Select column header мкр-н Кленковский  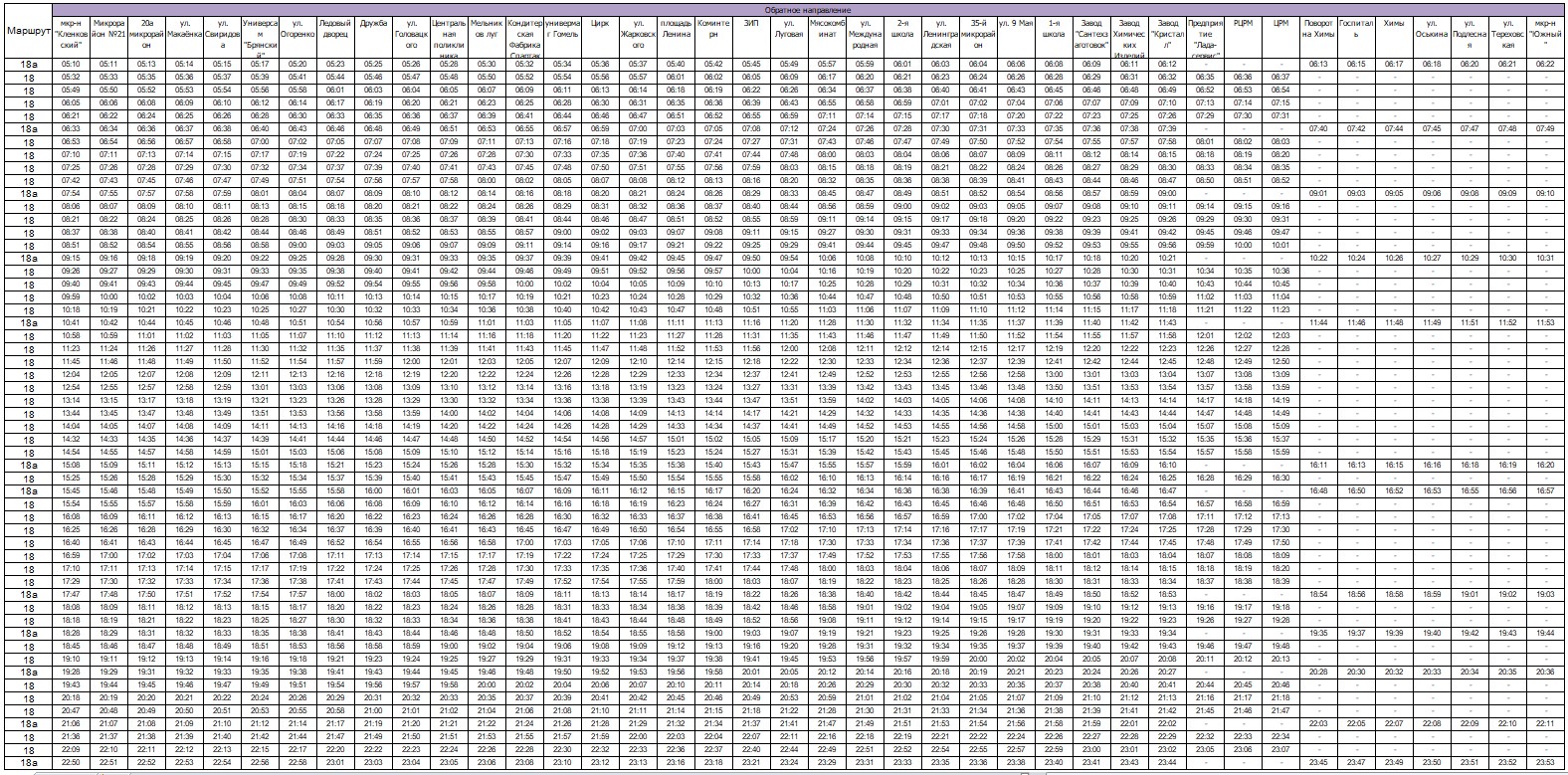[72, 37]
